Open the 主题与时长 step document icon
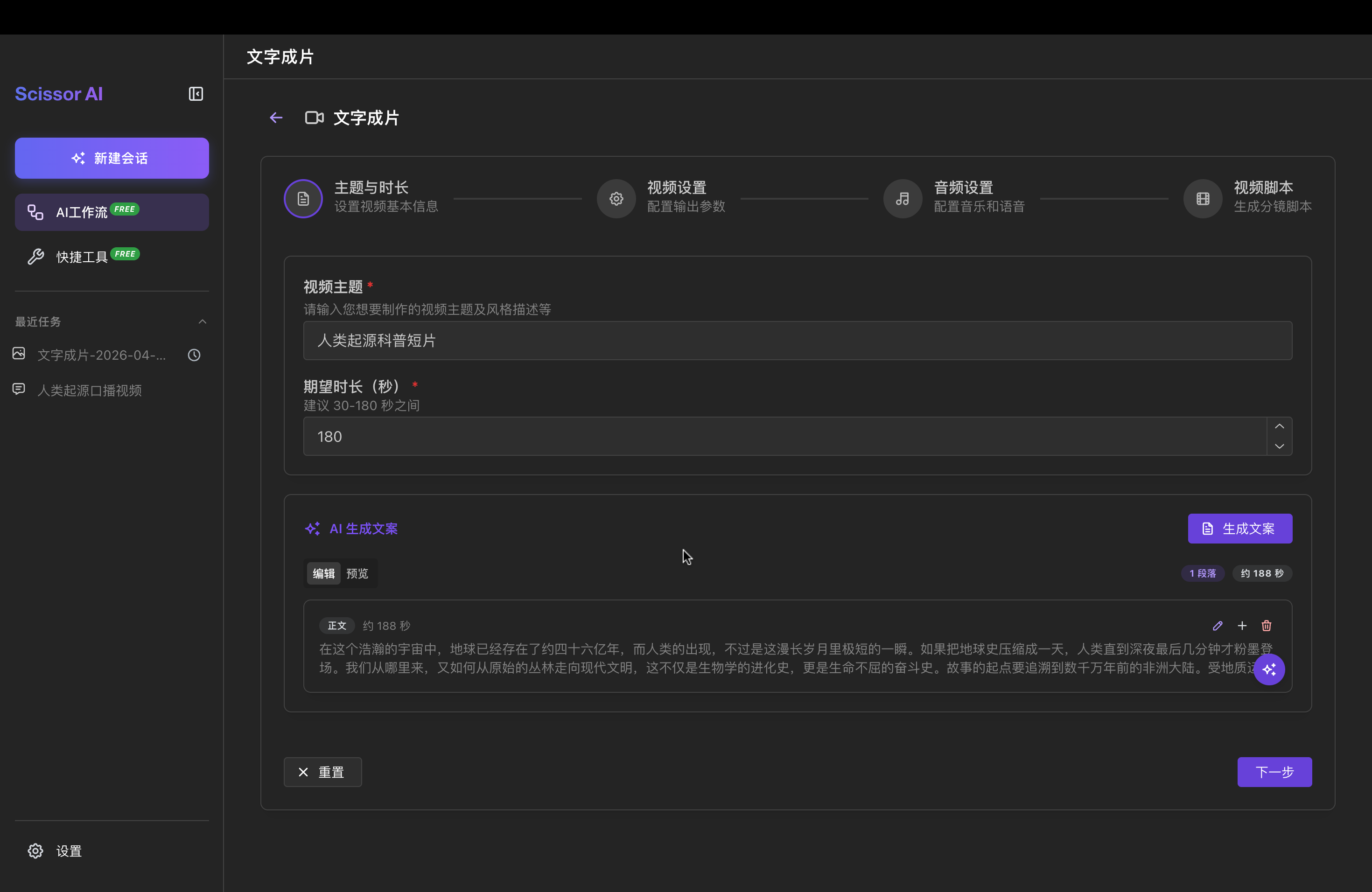The height and width of the screenshot is (892, 1372). tap(303, 198)
